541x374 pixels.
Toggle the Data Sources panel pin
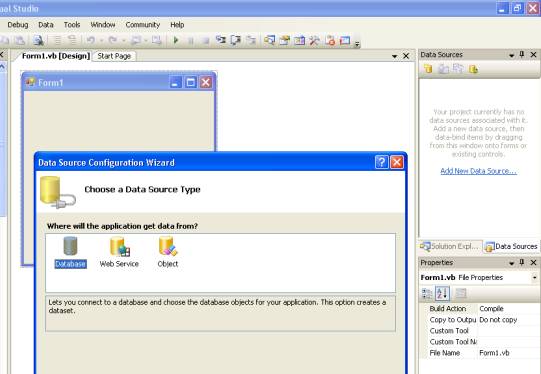[522, 55]
